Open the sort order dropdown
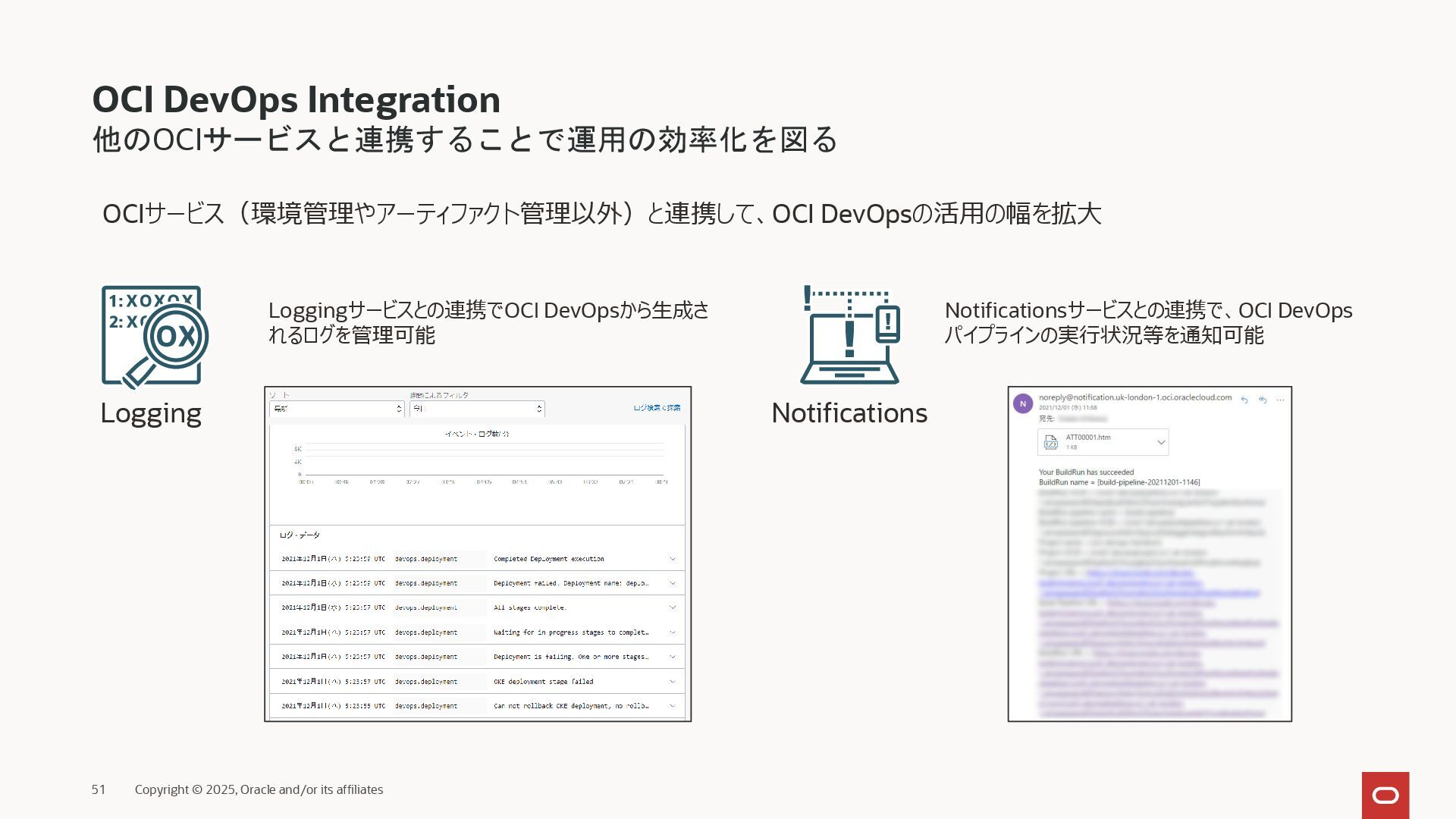This screenshot has width=1456, height=819. point(337,409)
